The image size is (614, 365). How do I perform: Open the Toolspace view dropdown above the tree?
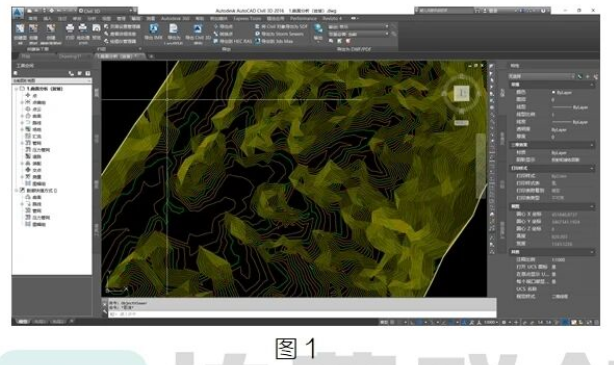[52, 80]
